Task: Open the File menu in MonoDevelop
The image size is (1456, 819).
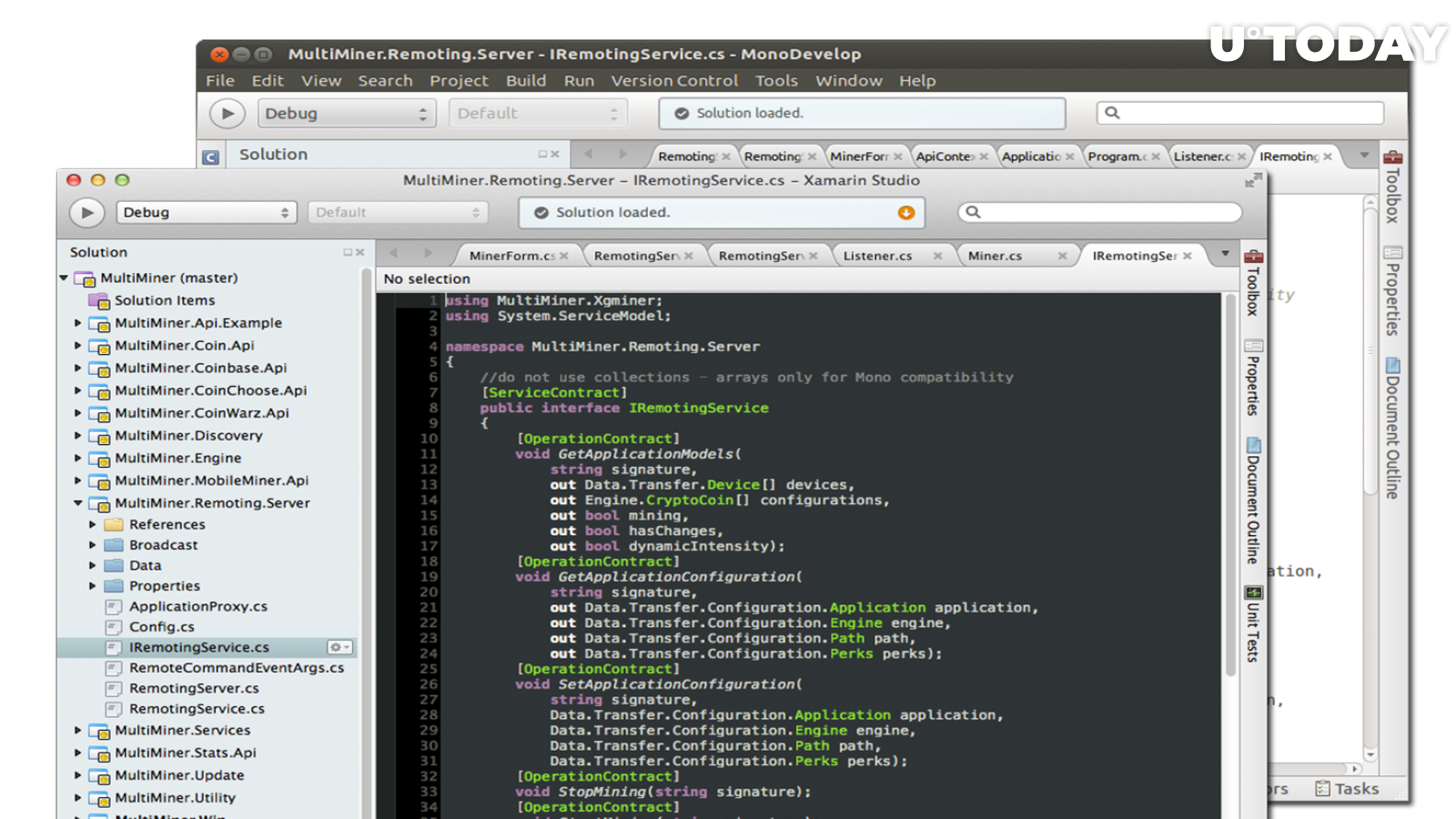Action: [219, 81]
